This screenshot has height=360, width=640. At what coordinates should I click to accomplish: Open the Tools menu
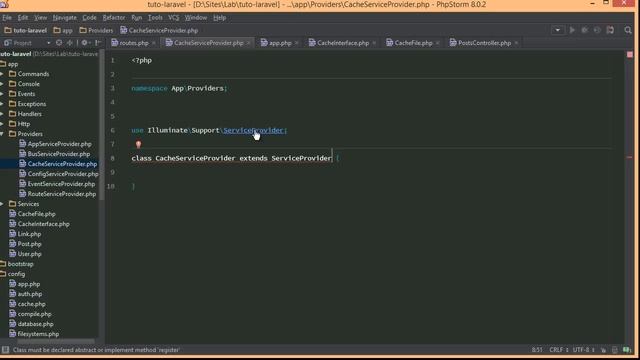point(155,18)
